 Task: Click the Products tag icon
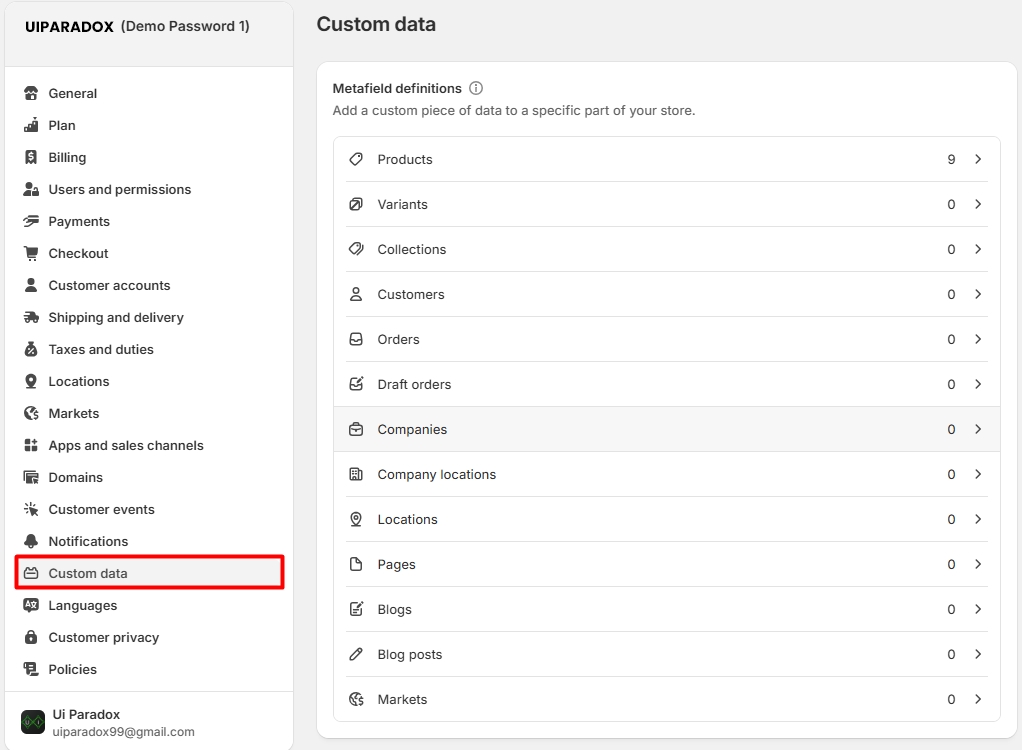click(x=356, y=159)
